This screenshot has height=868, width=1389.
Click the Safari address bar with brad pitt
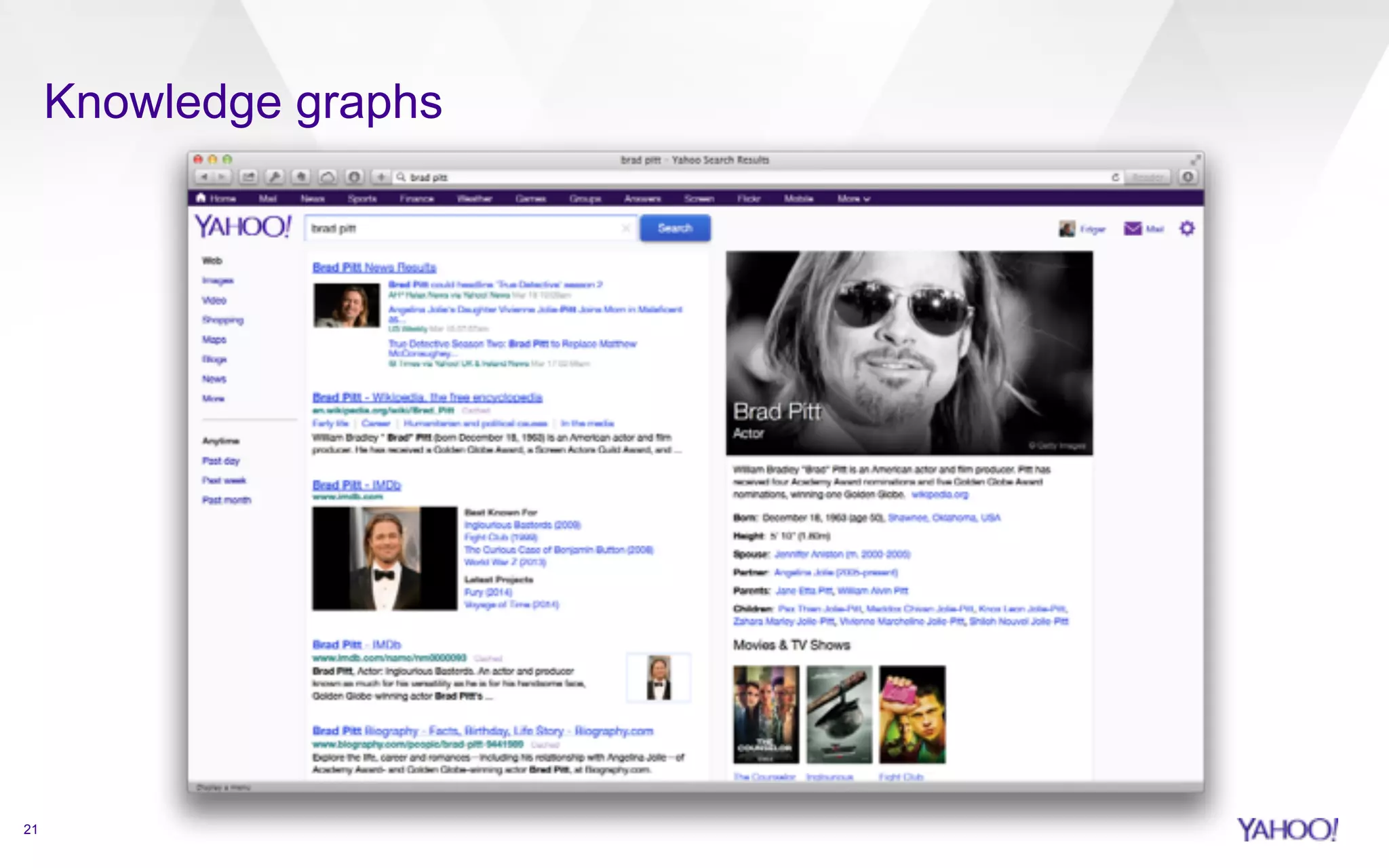pyautogui.click(x=756, y=177)
